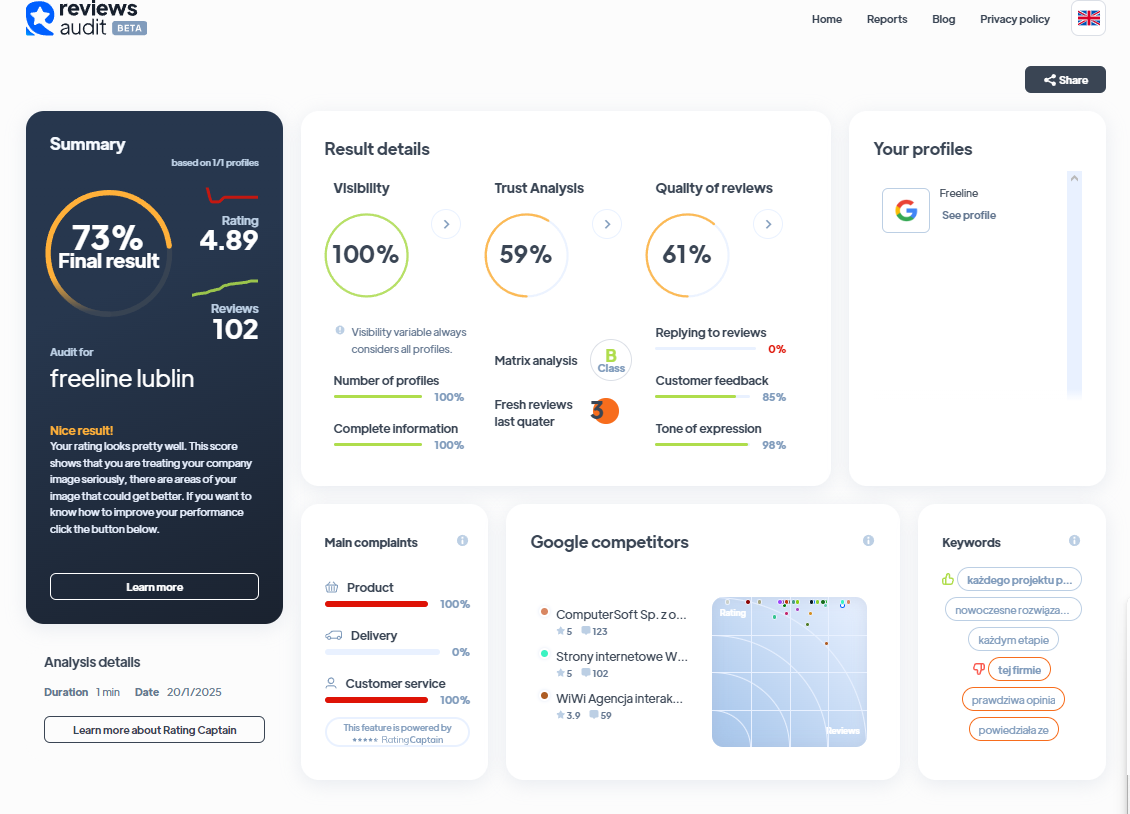The width and height of the screenshot is (1130, 814).
Task: Open Strony internetowe W... competitor
Action: point(621,656)
